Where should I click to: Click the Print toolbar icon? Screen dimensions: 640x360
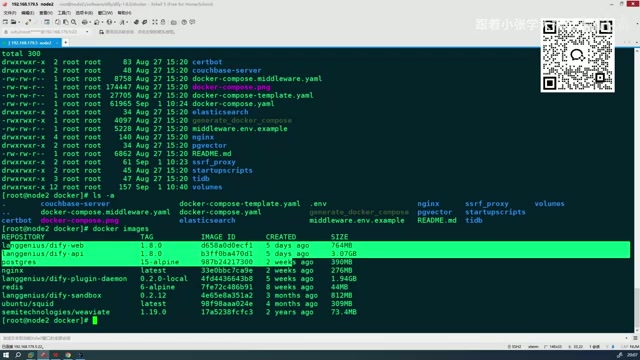(x=84, y=22)
